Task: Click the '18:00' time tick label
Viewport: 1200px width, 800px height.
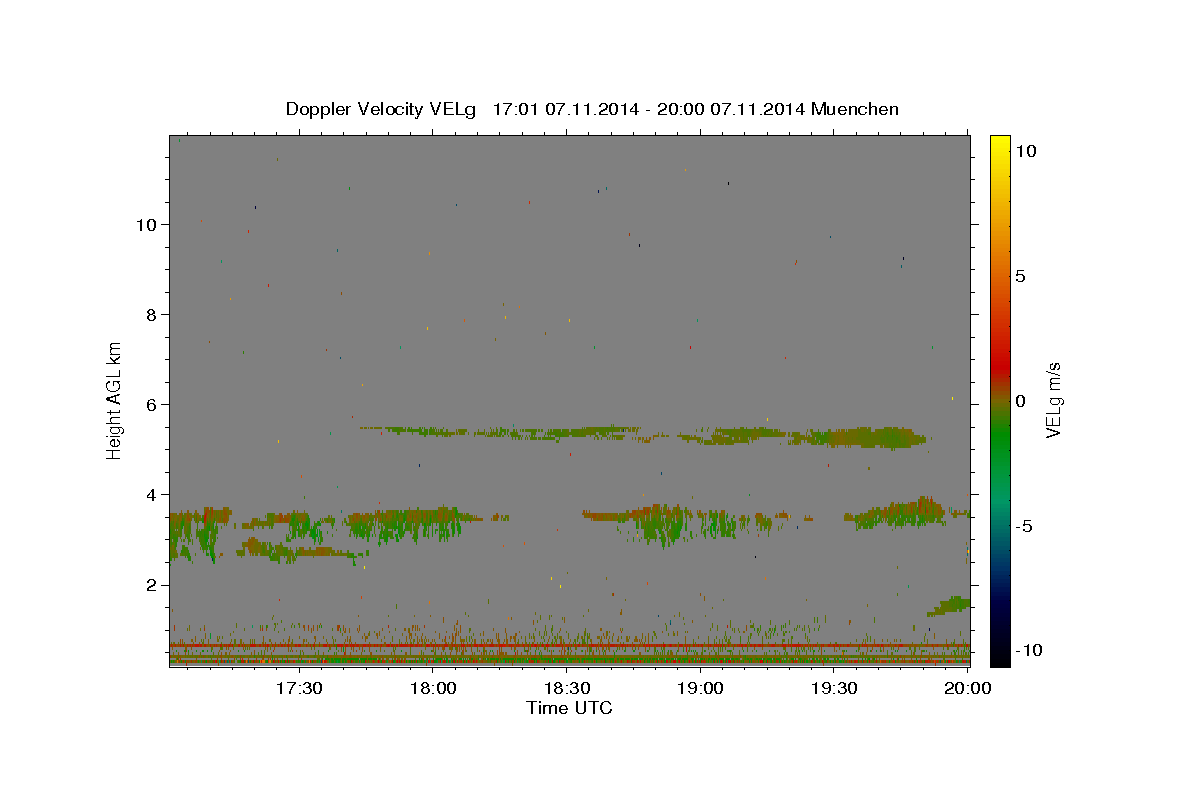Action: (433, 688)
